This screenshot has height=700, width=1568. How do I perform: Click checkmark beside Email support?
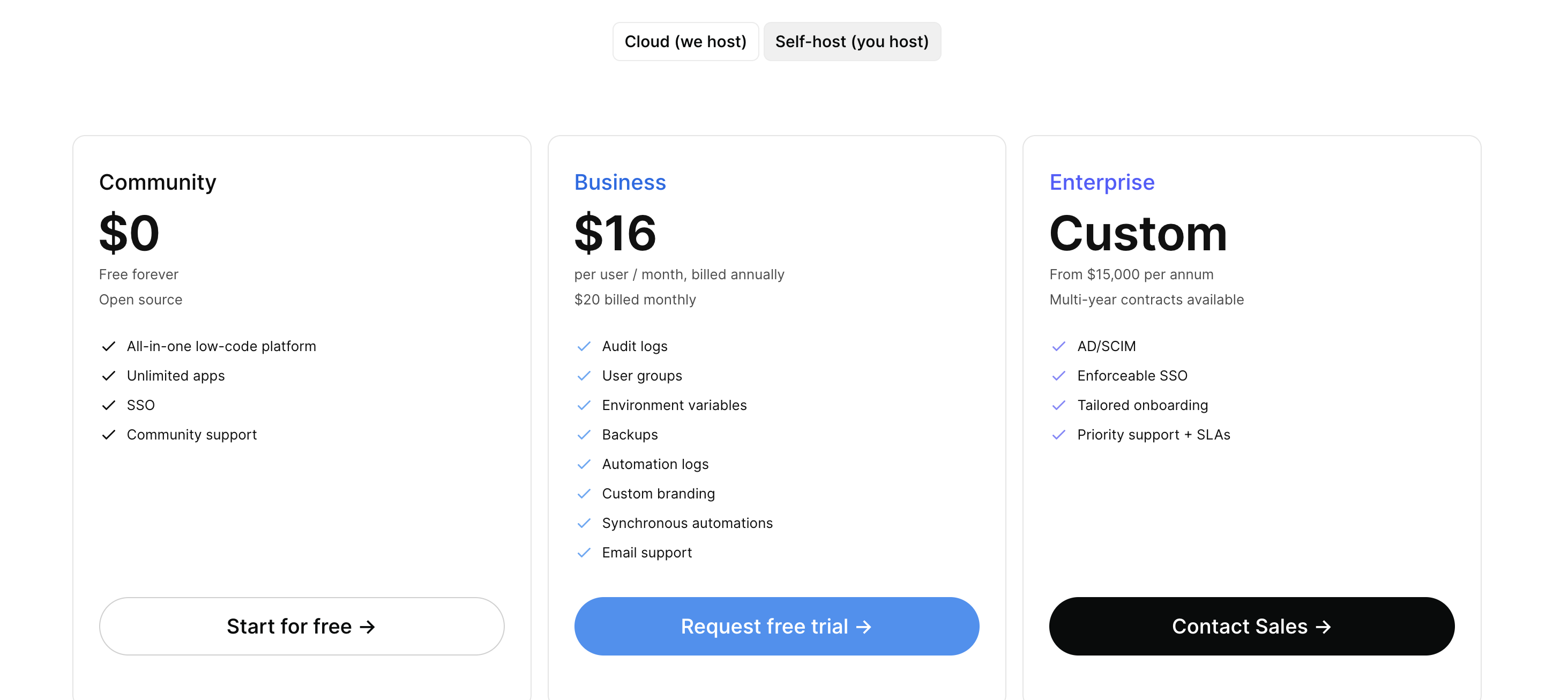(x=584, y=553)
